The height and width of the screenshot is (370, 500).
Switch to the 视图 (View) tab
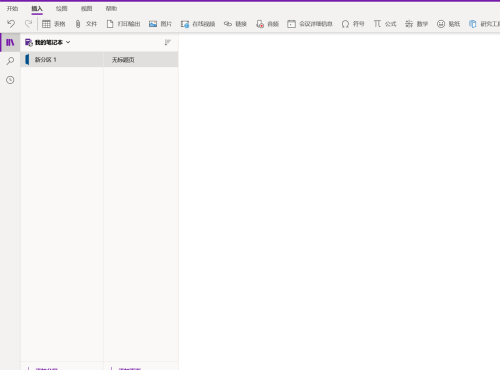click(87, 9)
